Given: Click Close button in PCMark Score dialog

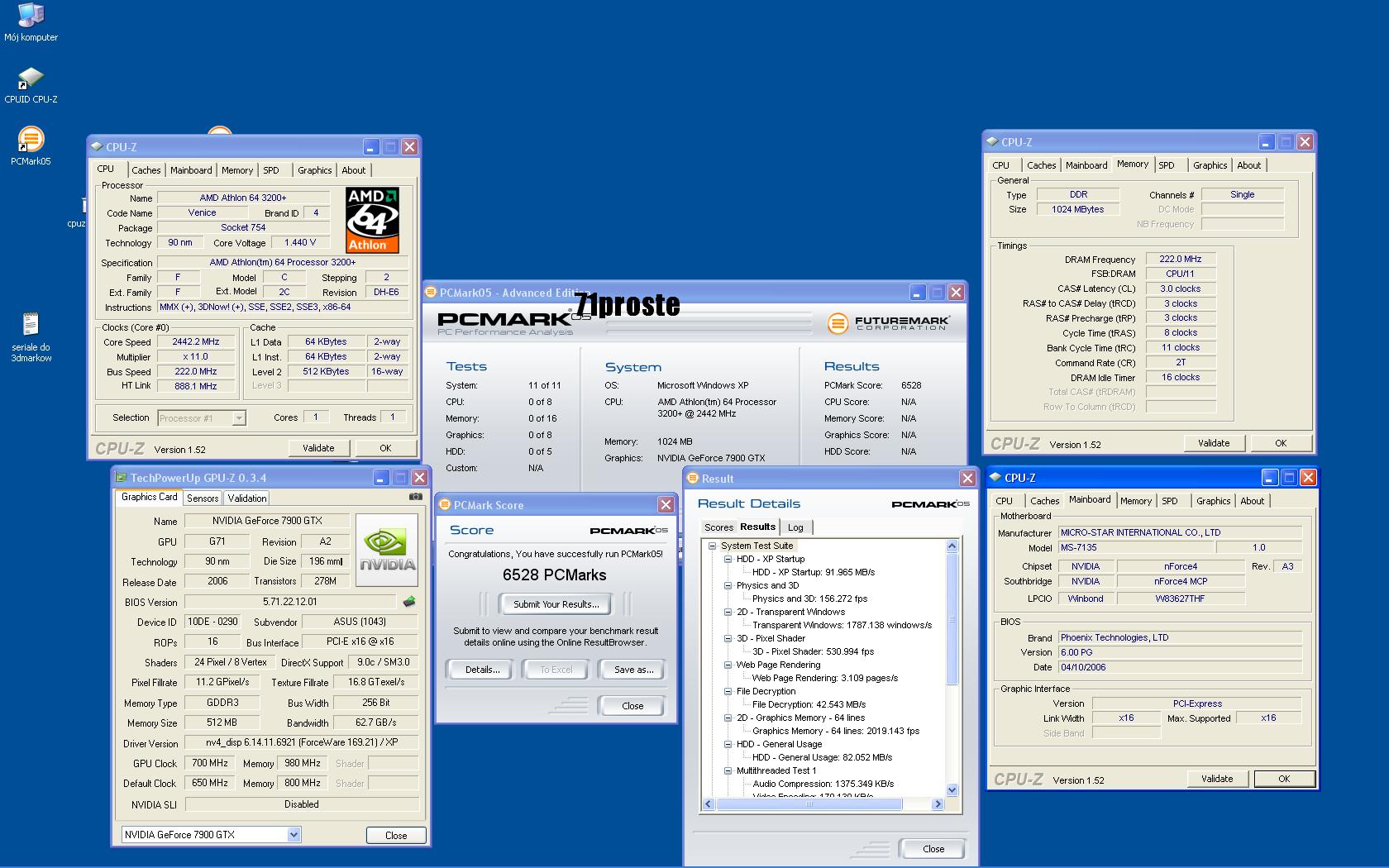Looking at the screenshot, I should click(632, 706).
